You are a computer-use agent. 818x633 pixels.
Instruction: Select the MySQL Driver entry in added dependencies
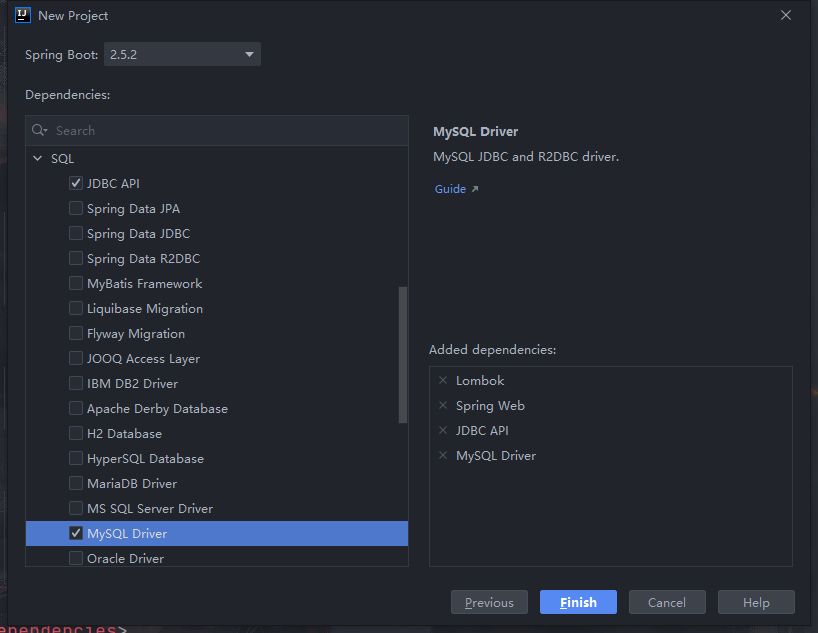pos(496,456)
